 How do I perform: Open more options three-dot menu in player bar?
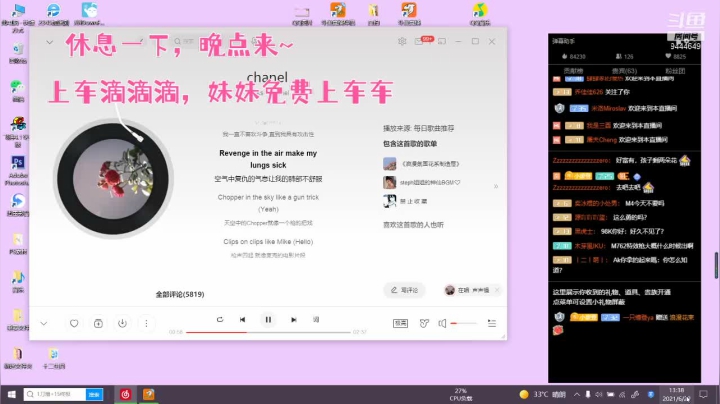pyautogui.click(x=146, y=323)
